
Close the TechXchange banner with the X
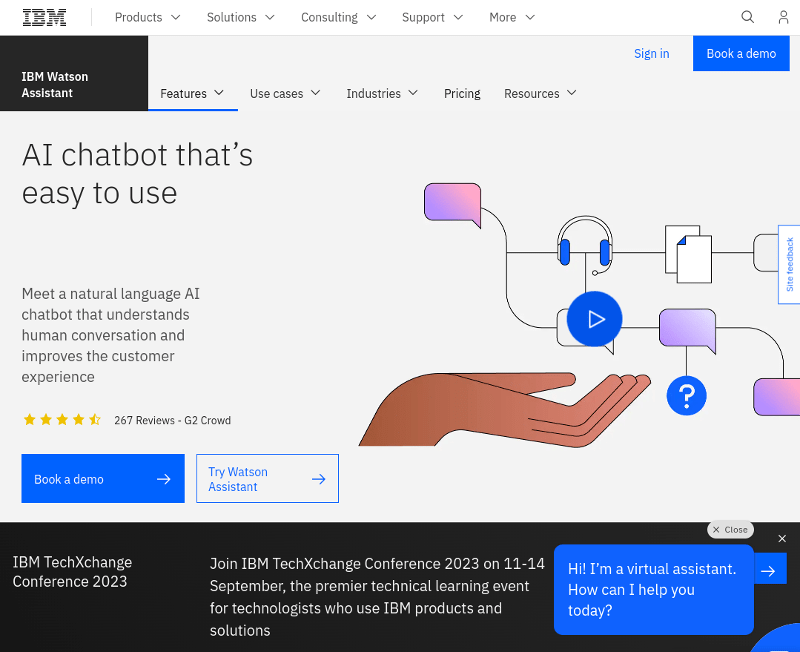click(782, 538)
